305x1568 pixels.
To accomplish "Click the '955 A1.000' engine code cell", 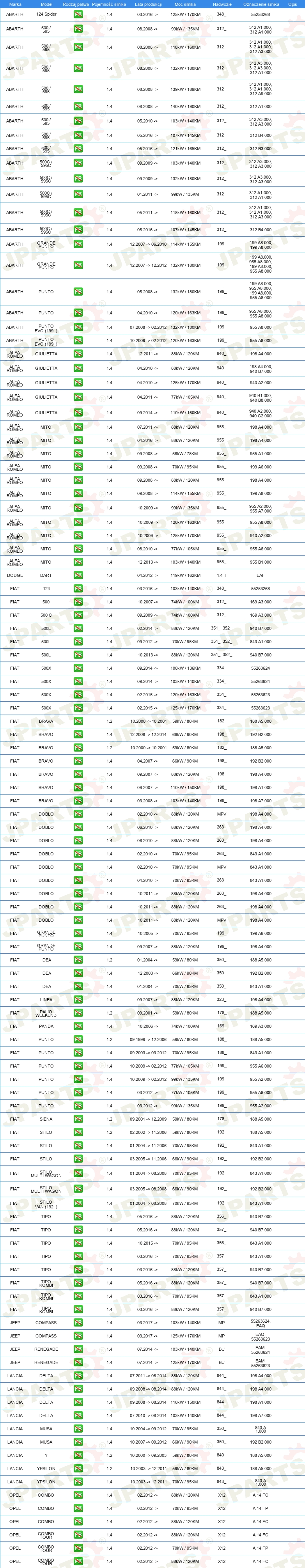I will pyautogui.click(x=261, y=454).
